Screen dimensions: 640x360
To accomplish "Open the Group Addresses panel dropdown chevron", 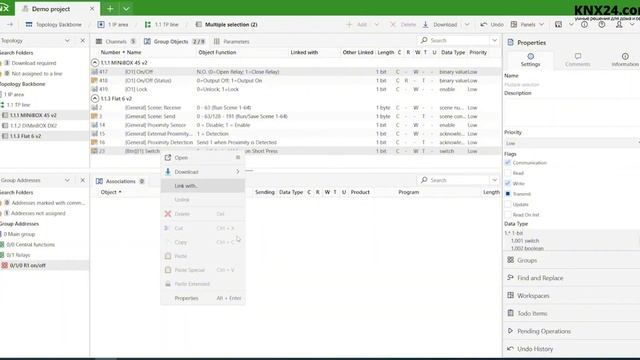I will pyautogui.click(x=67, y=180).
